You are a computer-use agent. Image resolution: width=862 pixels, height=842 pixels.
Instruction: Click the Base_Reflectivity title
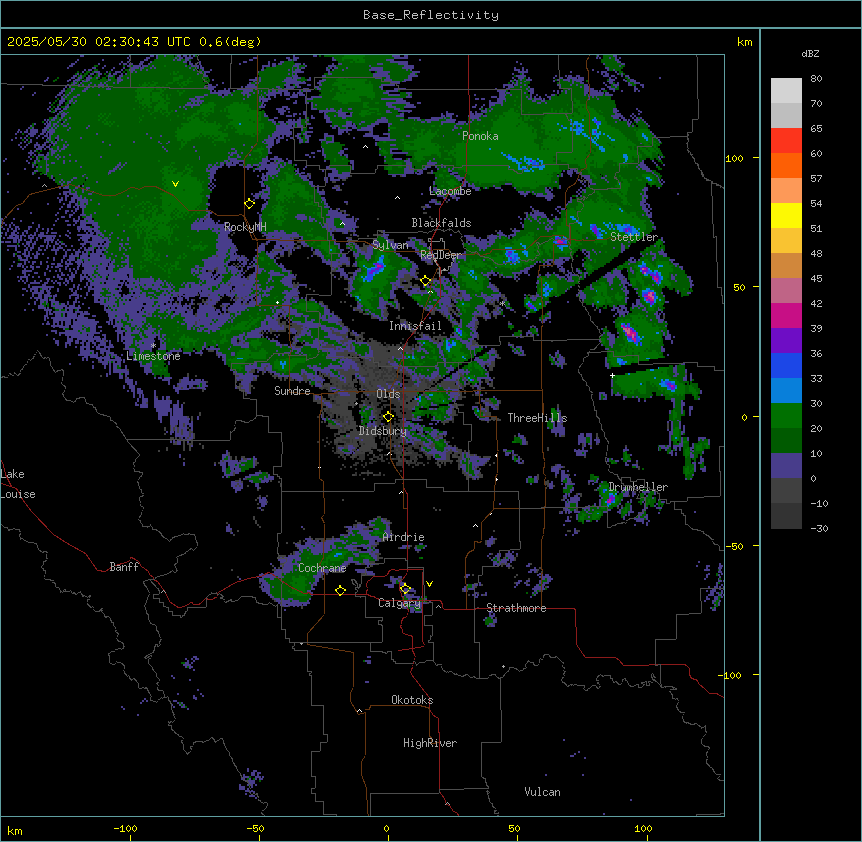coord(431,15)
